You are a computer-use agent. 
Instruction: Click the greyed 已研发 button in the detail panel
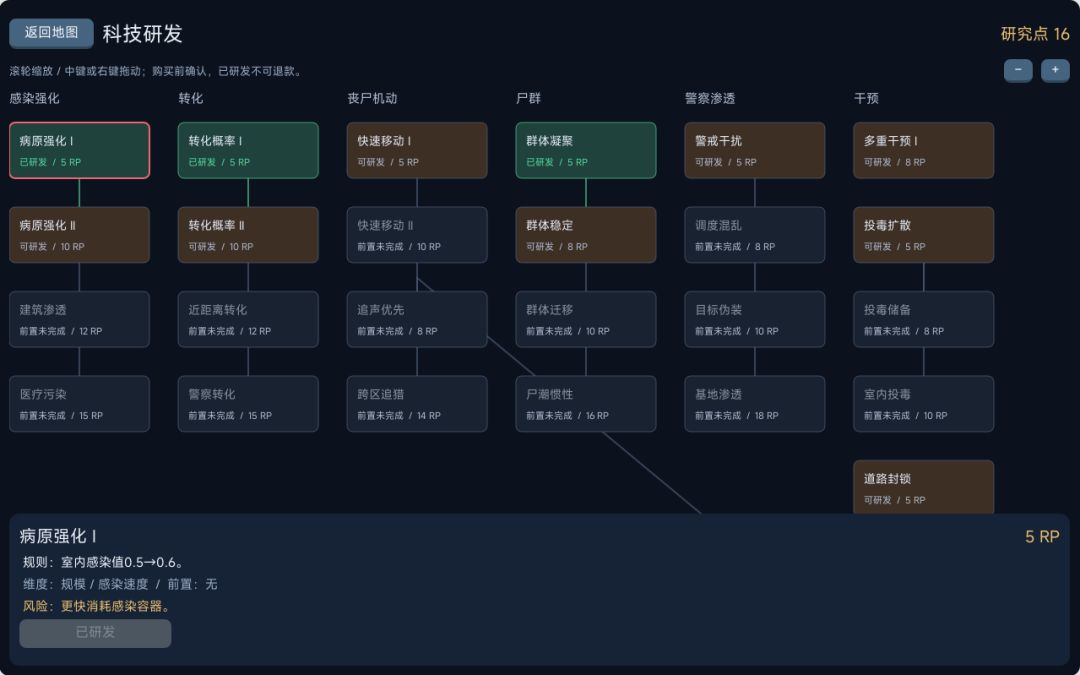click(x=95, y=633)
